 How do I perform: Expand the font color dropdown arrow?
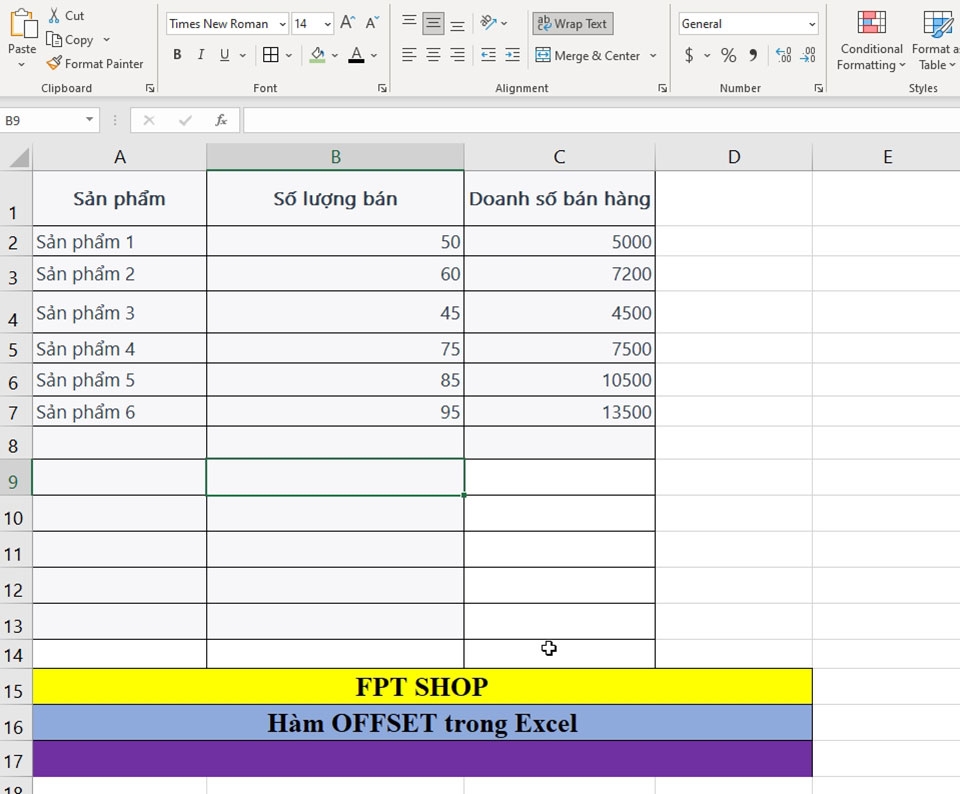[374, 55]
